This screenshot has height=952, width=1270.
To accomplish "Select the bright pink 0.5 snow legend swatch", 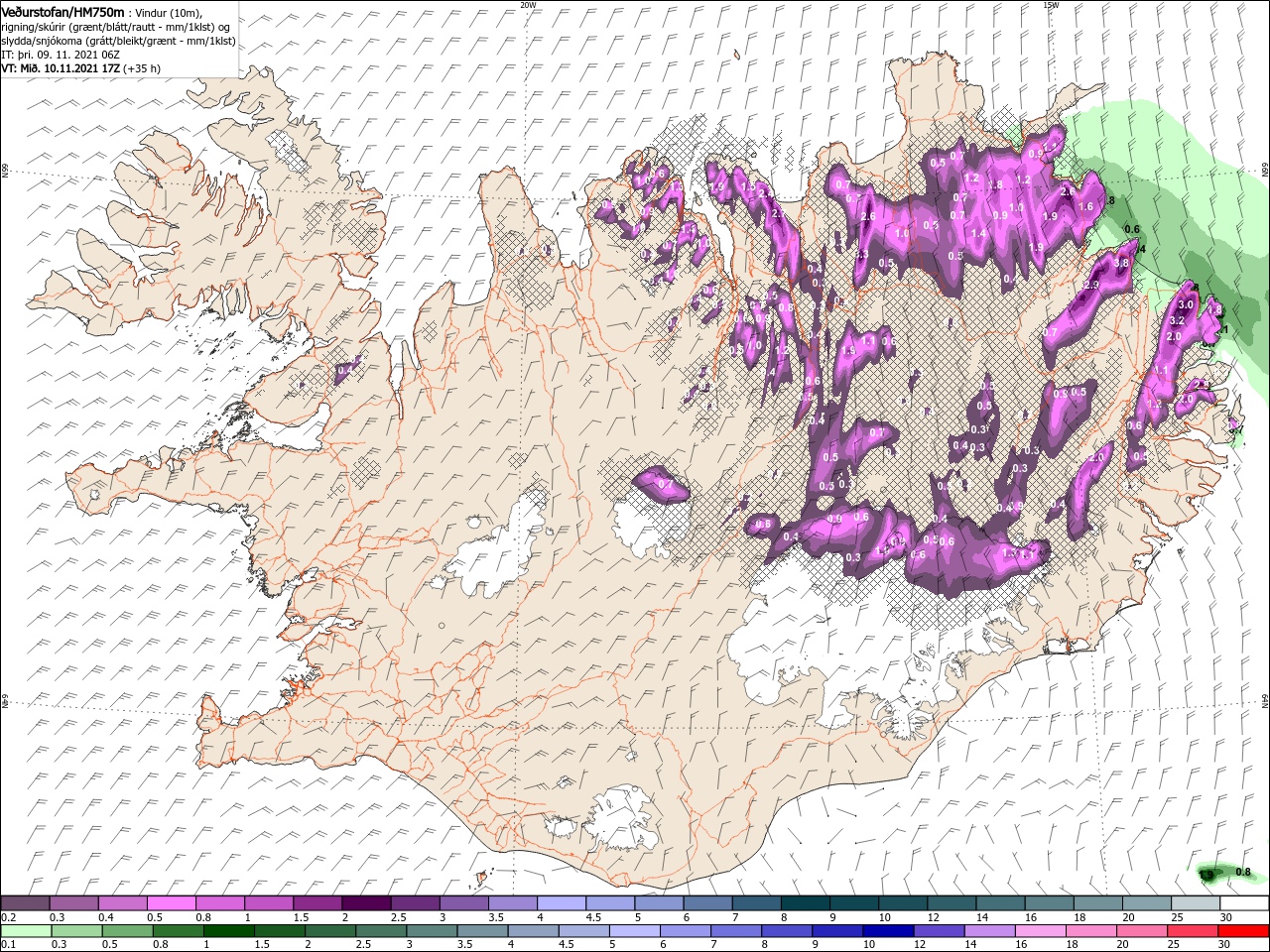I will coord(171,903).
